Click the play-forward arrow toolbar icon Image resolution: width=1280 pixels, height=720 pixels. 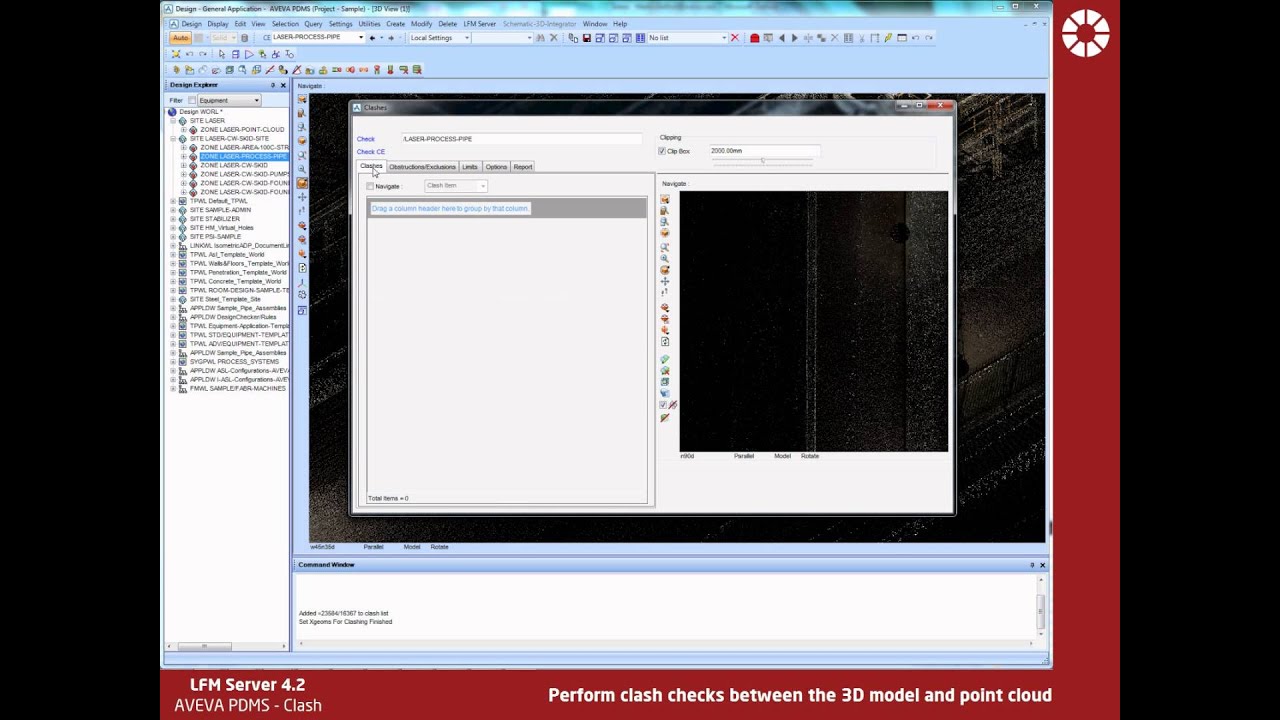point(795,38)
